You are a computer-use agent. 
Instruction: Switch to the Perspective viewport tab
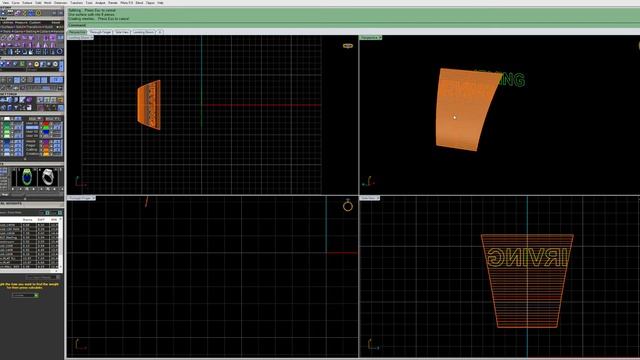pos(77,32)
